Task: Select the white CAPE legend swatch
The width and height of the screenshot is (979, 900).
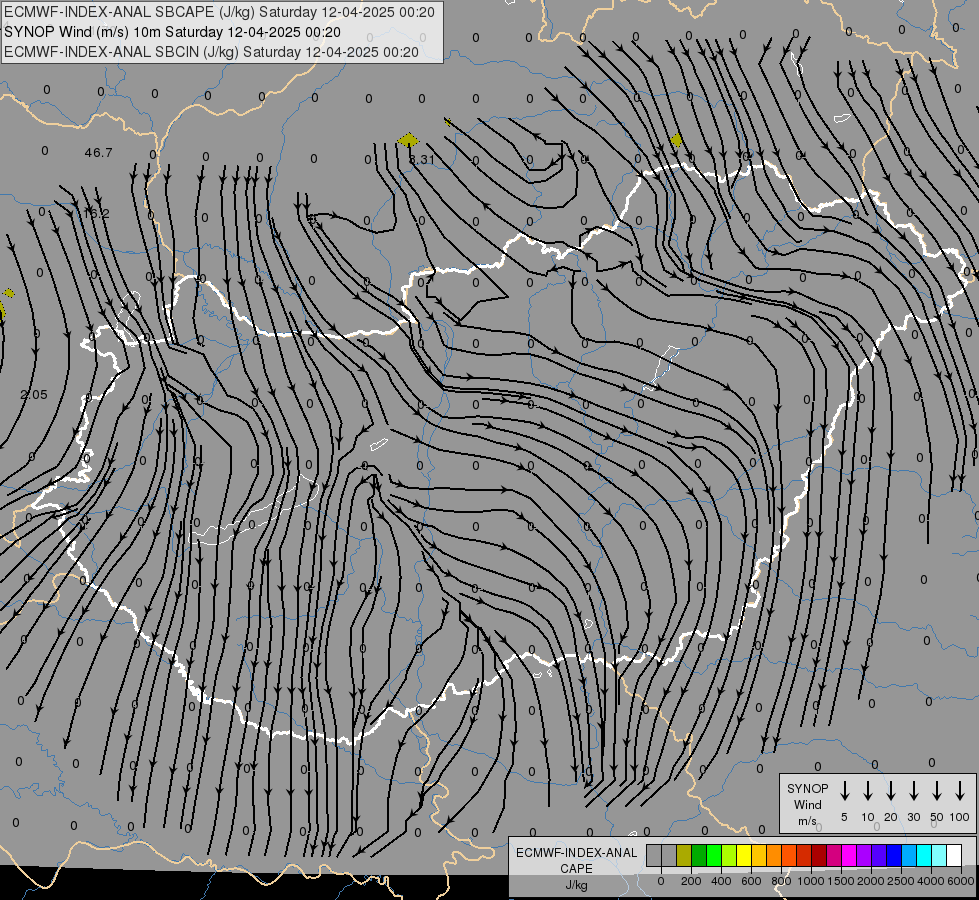Action: [x=954, y=855]
